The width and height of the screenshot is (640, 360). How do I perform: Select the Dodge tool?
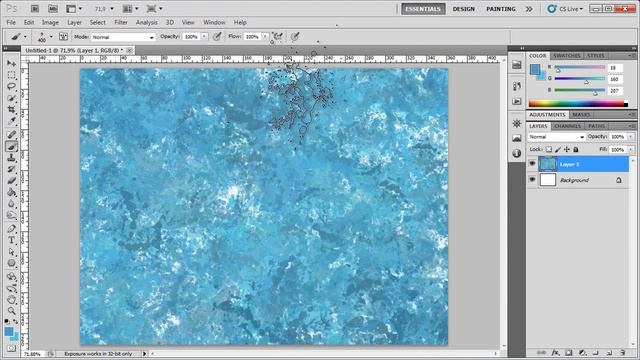tap(11, 215)
